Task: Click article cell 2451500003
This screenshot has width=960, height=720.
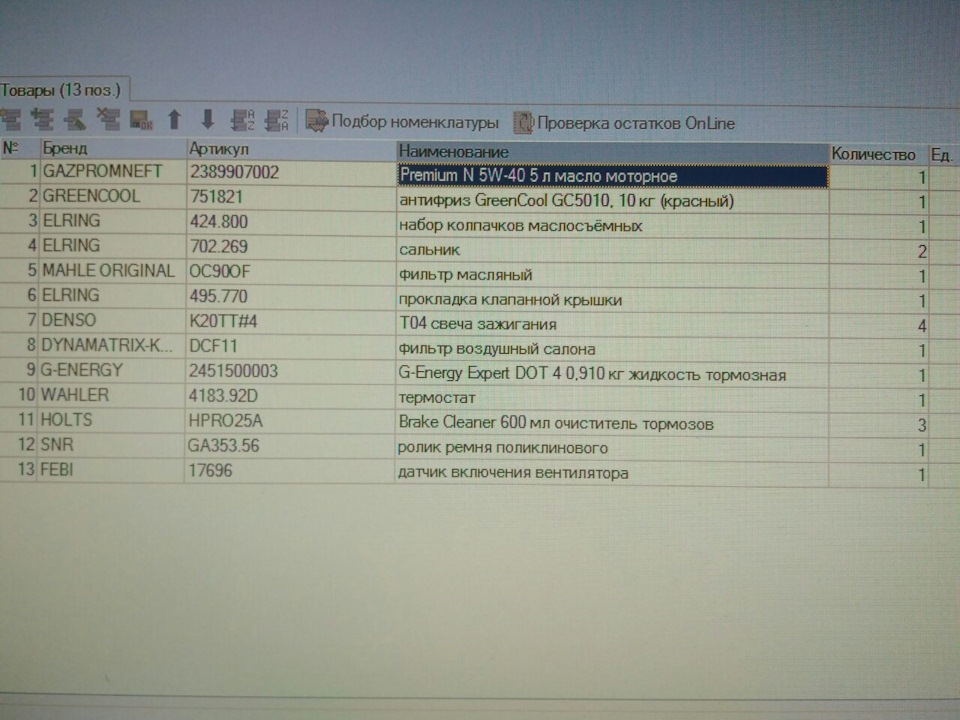Action: point(290,371)
